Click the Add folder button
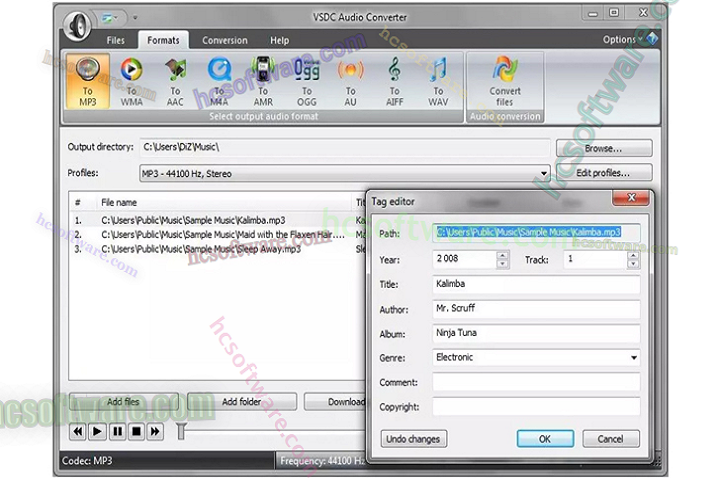The image size is (720, 480). point(242,401)
